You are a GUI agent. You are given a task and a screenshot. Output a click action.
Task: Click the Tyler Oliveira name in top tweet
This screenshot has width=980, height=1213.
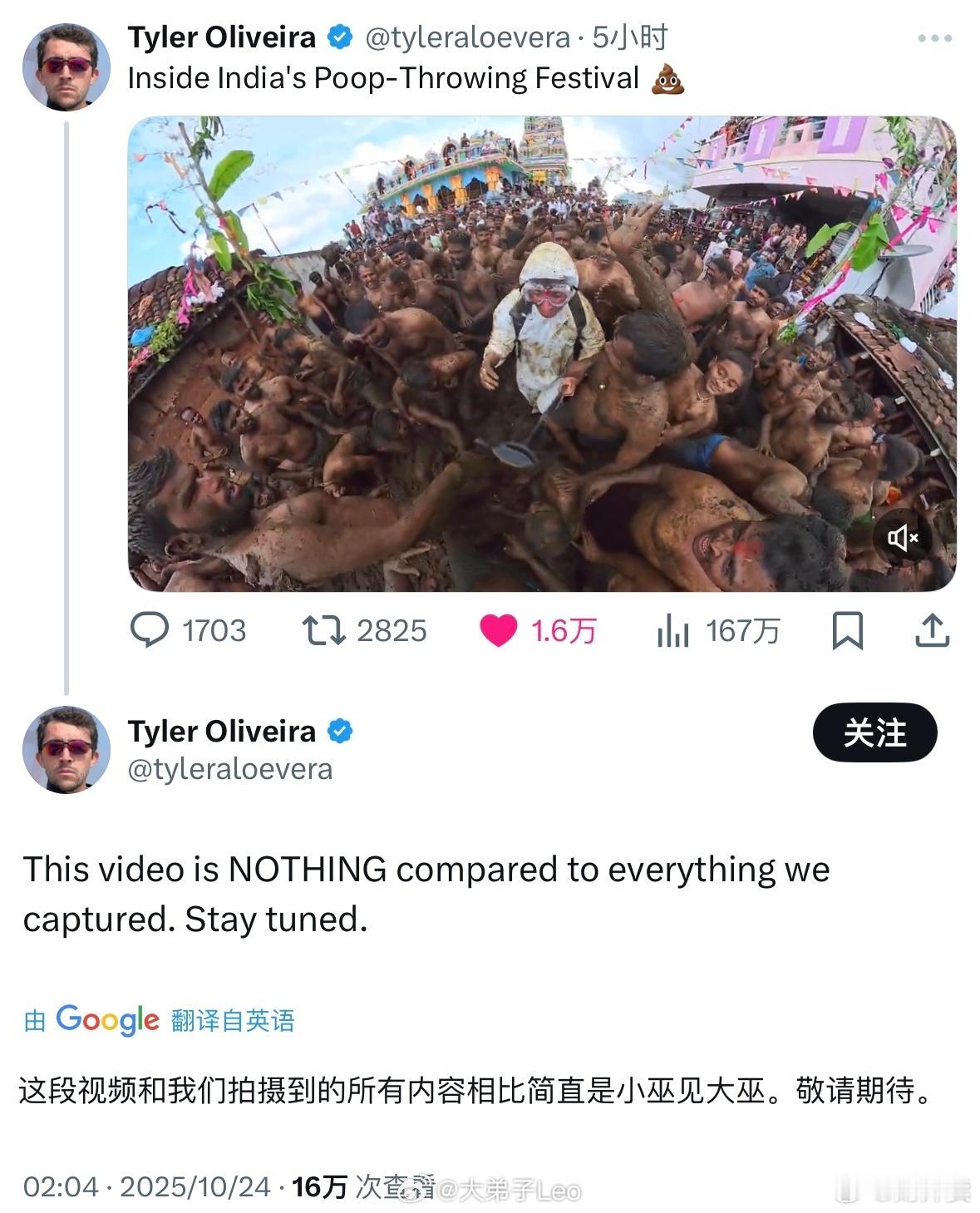pos(222,37)
